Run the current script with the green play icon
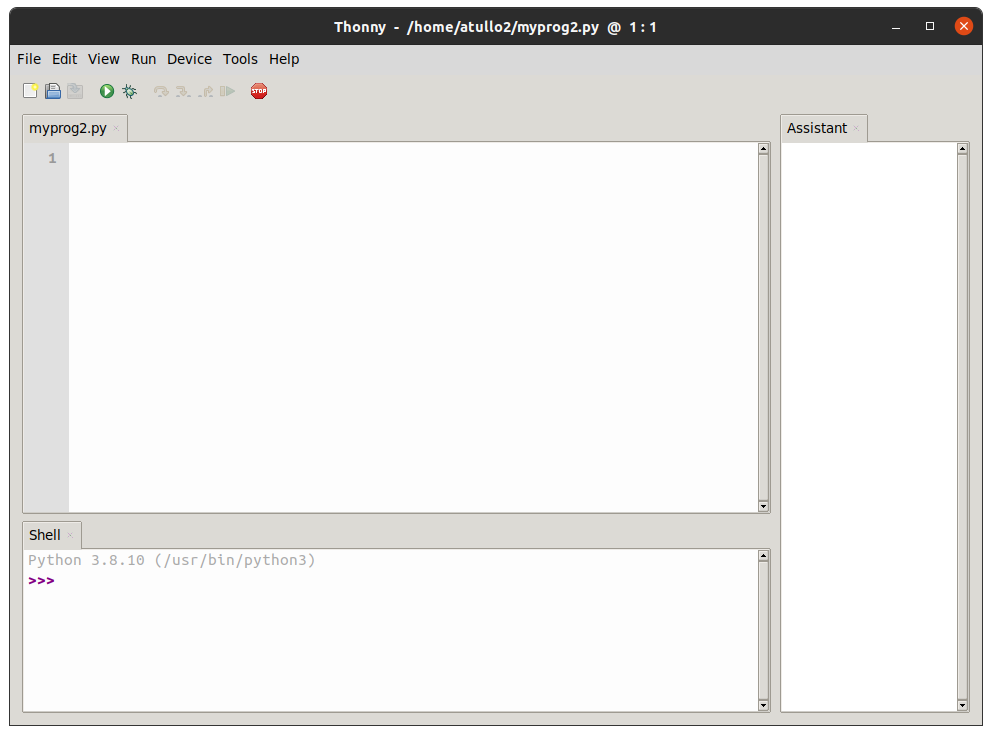The height and width of the screenshot is (735, 992). point(107,91)
